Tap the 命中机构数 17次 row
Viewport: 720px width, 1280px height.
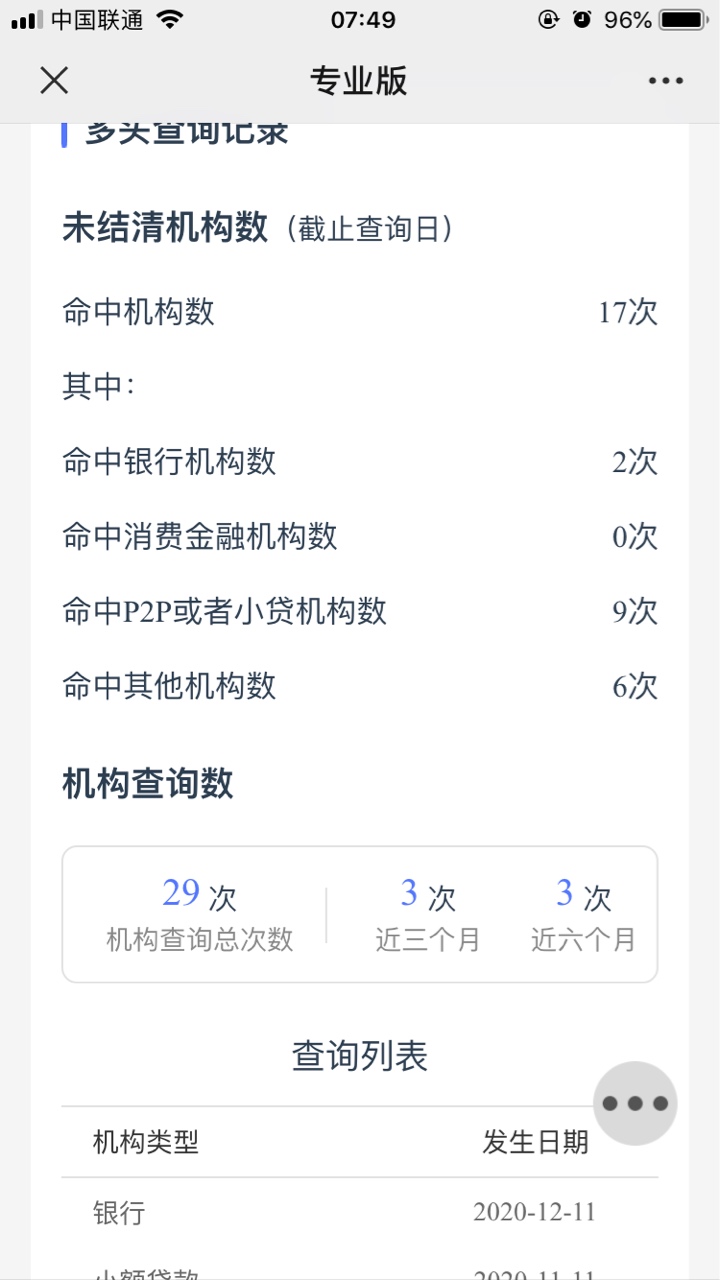point(360,312)
